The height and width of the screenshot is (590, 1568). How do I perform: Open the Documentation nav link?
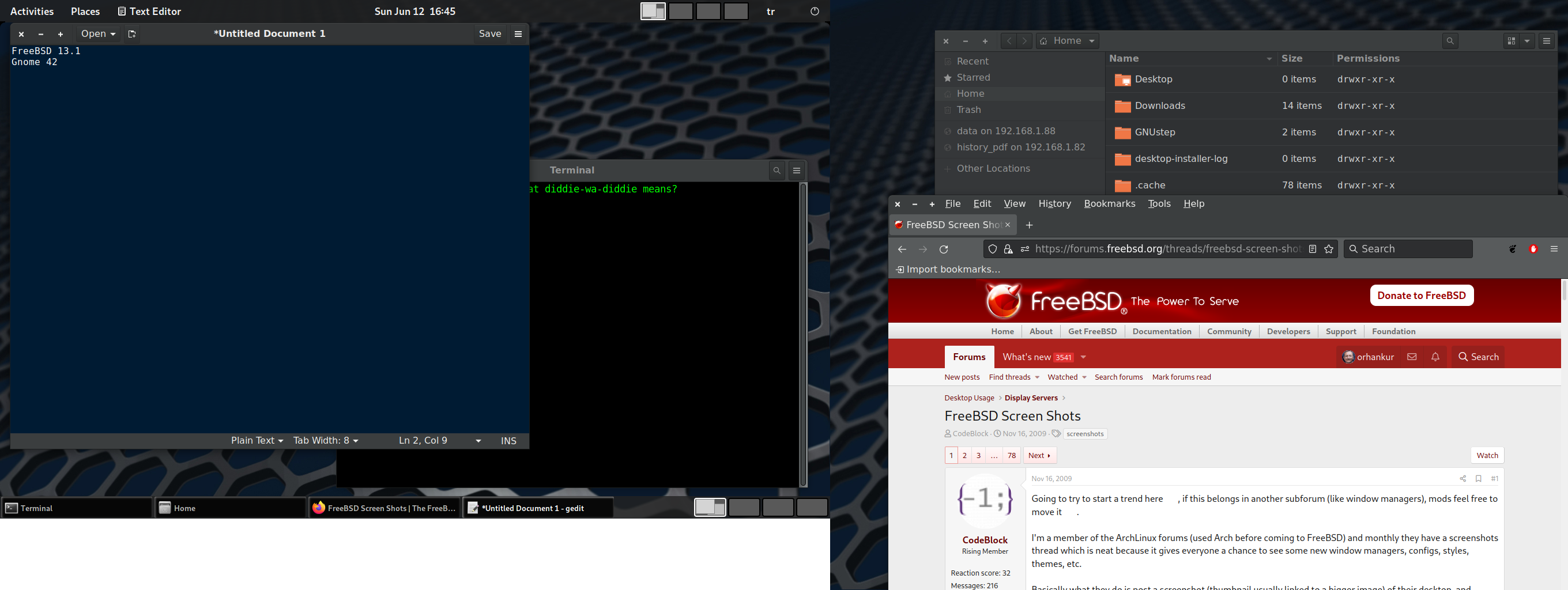click(x=1162, y=331)
